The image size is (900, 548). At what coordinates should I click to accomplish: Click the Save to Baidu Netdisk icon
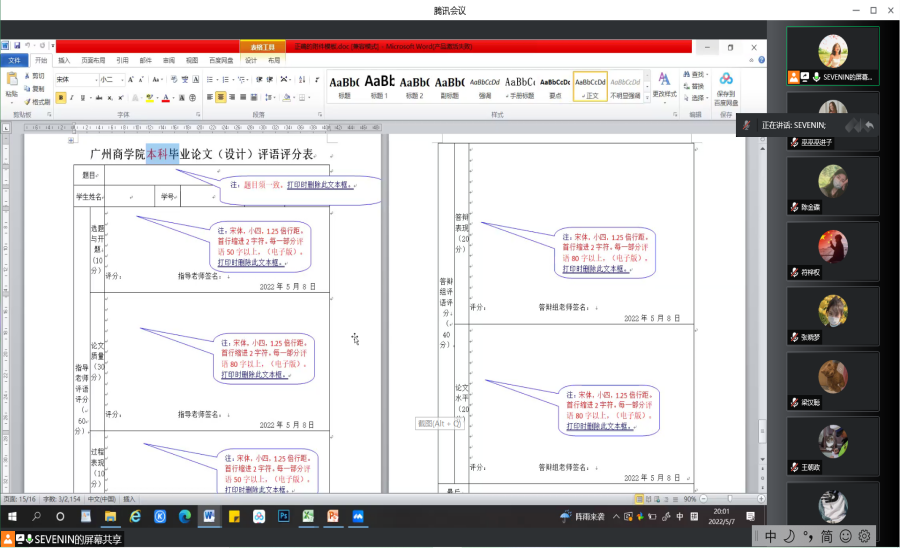[726, 80]
